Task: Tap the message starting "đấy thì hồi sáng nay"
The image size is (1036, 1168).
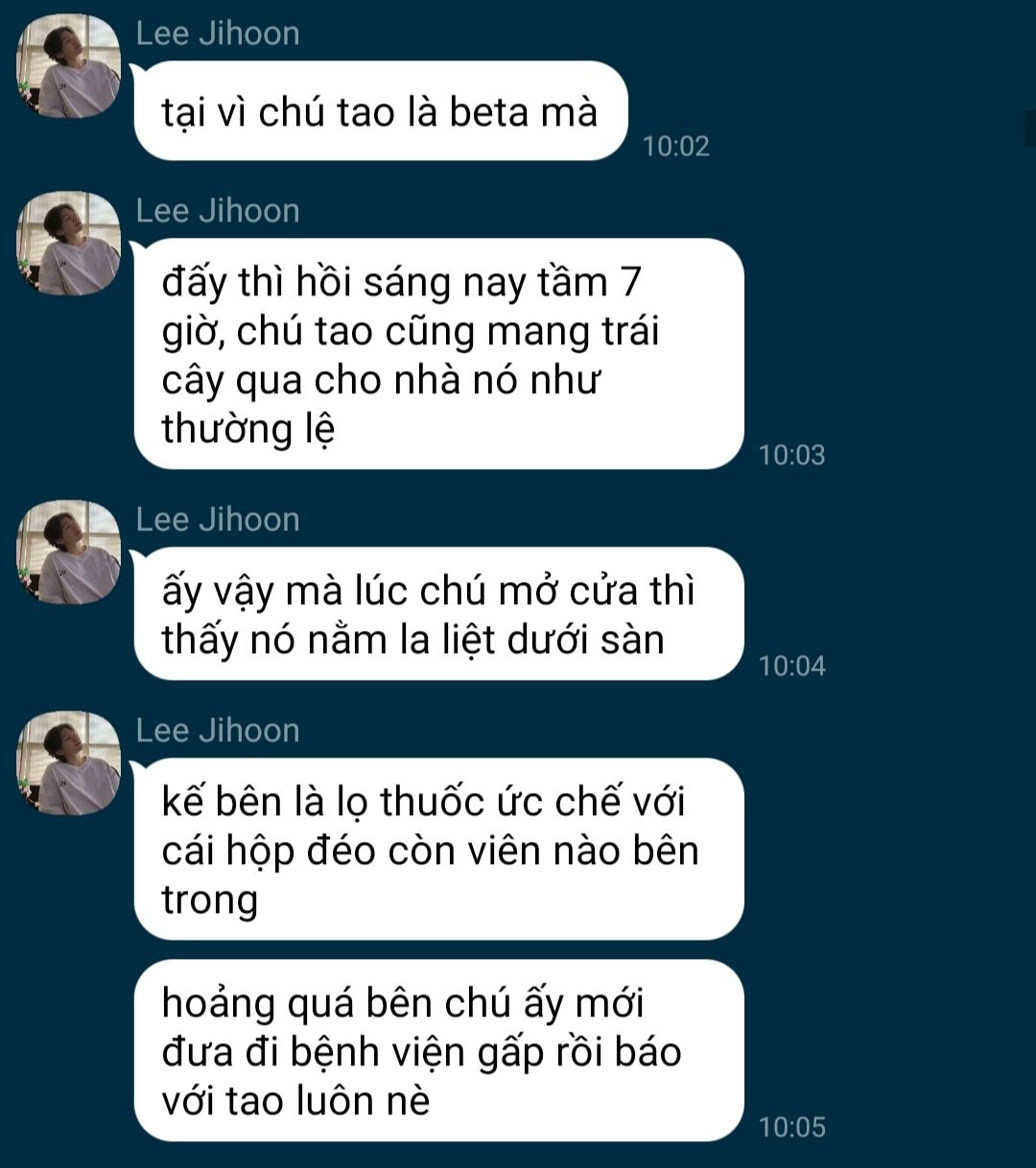Action: point(438,355)
